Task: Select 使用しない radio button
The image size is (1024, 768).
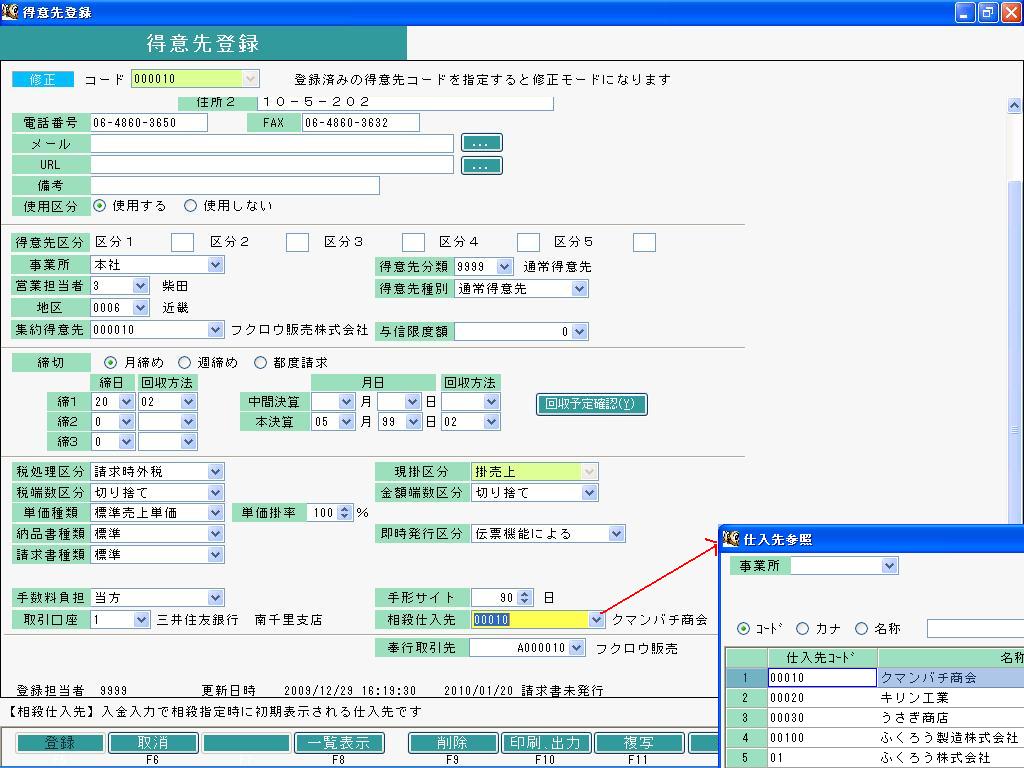Action: [190, 206]
